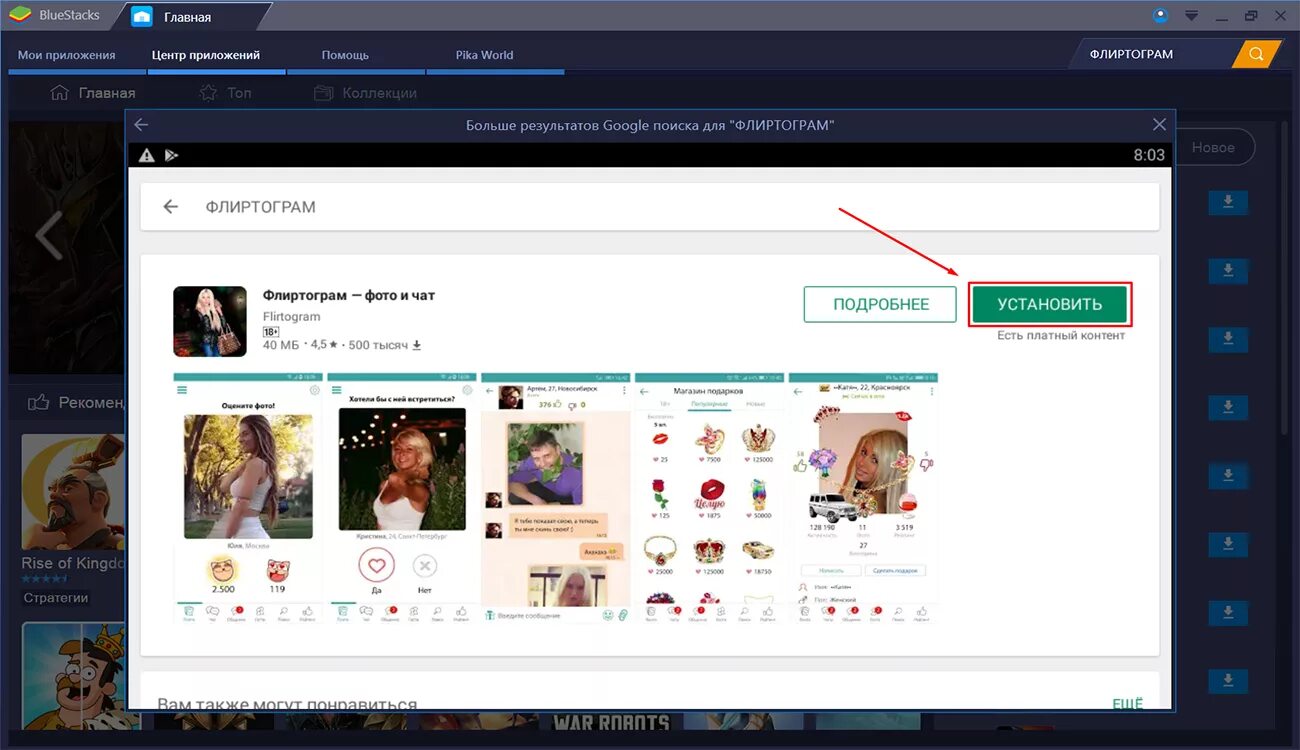The height and width of the screenshot is (750, 1300).
Task: Click the Есть платный контент text
Action: click(1061, 336)
